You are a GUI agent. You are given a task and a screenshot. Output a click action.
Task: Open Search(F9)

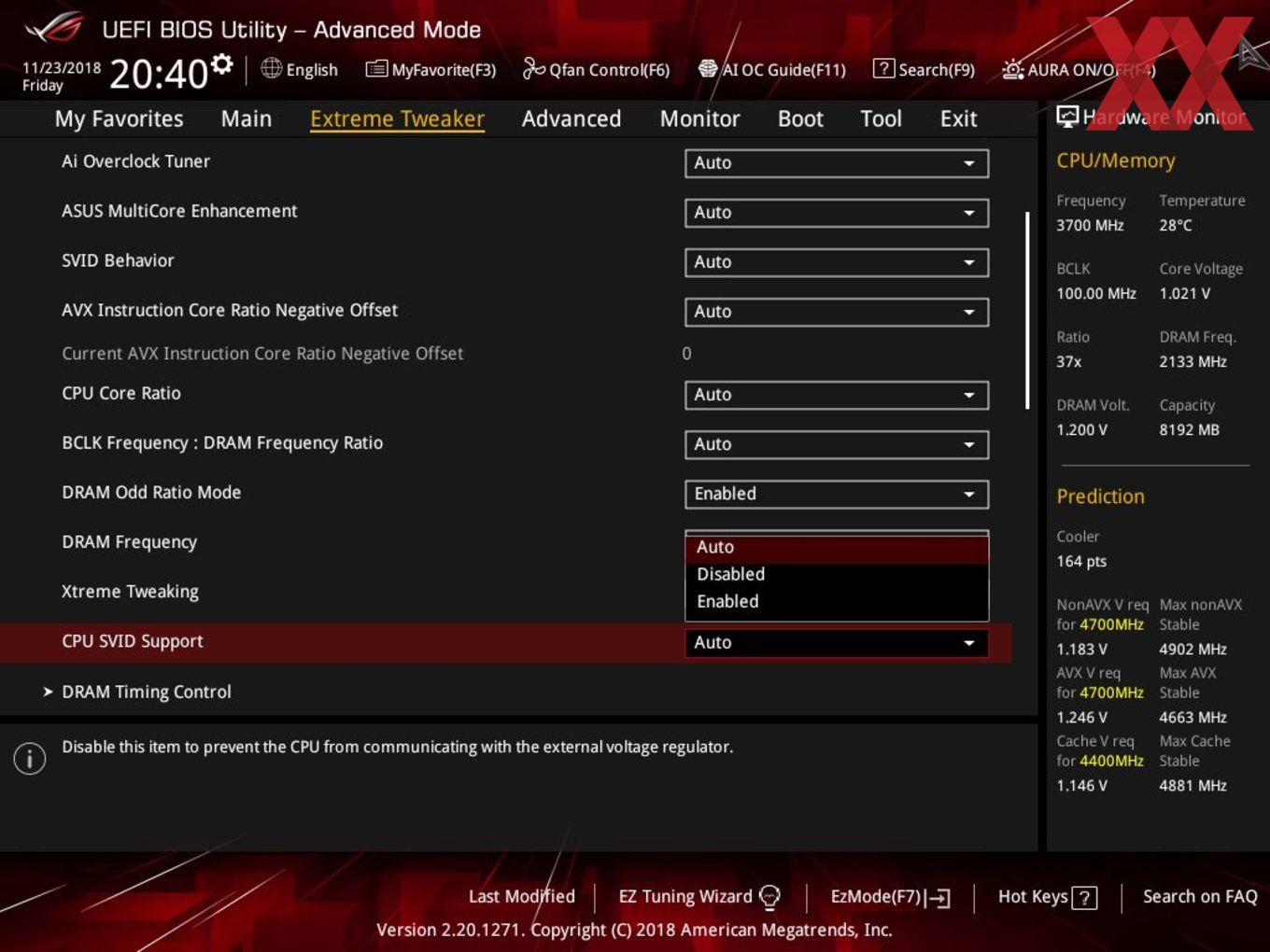[924, 69]
